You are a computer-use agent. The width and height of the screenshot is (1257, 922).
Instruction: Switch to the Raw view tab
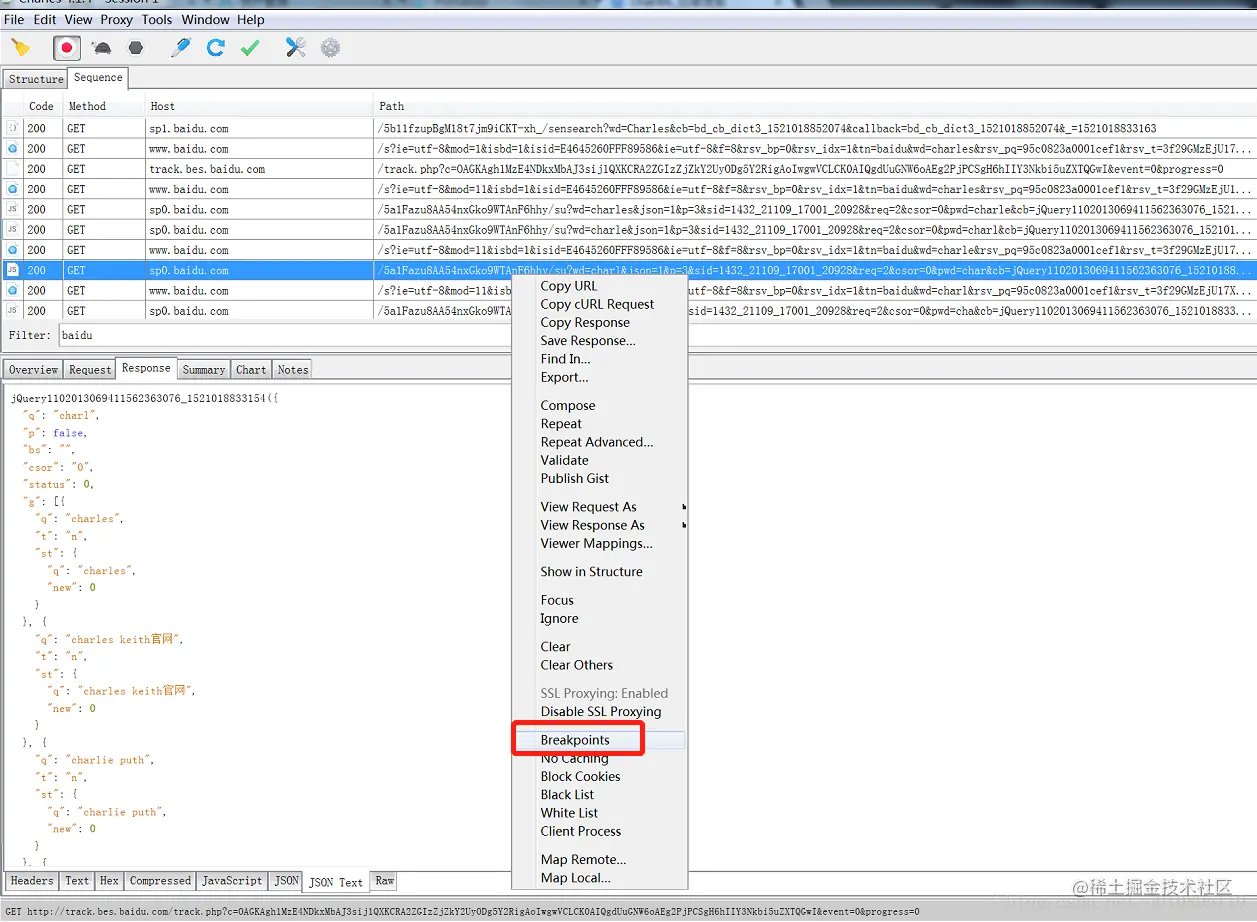click(385, 881)
